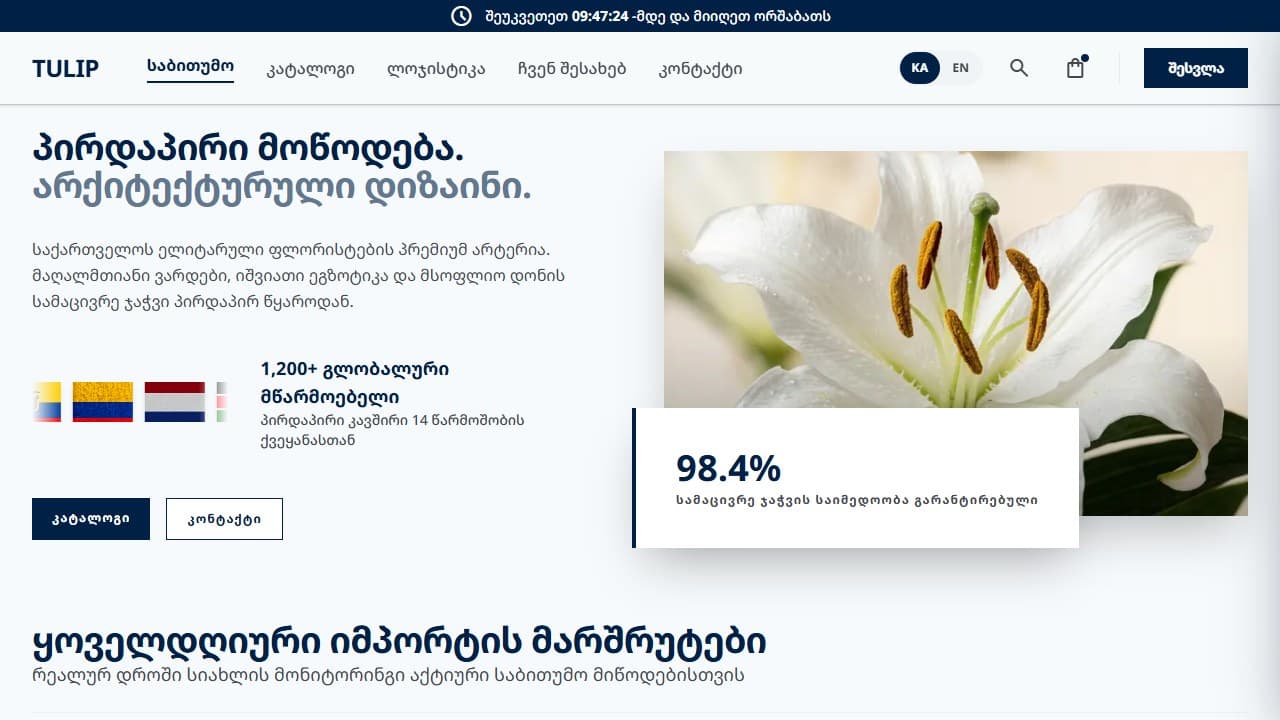Switch language to KA
This screenshot has width=1280, height=720.
pos(920,68)
